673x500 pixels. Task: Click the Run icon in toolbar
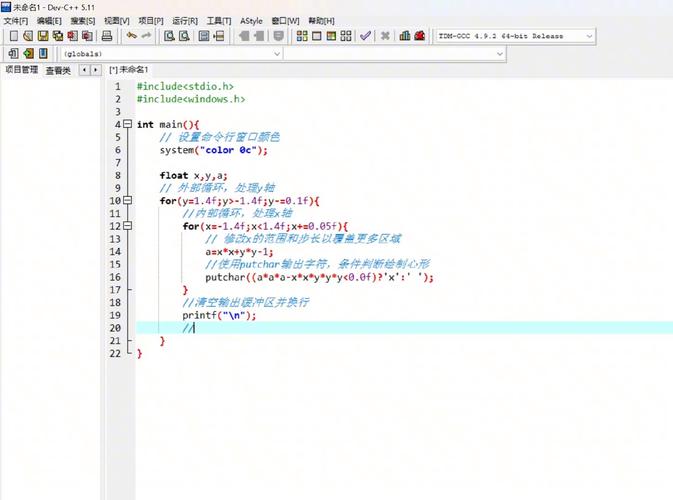pyautogui.click(x=317, y=36)
